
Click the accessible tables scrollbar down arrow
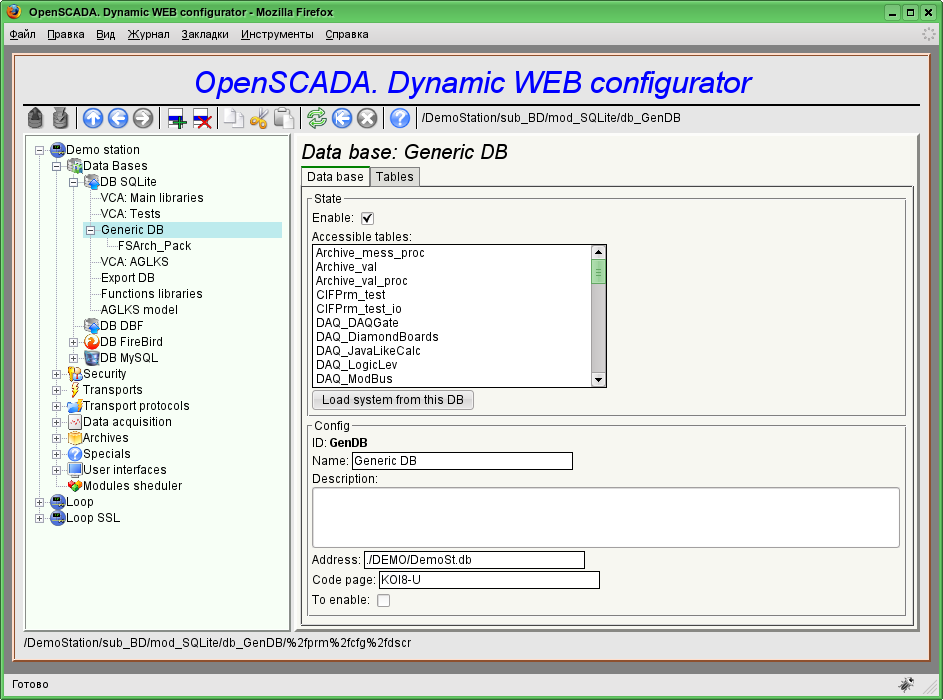[x=598, y=379]
